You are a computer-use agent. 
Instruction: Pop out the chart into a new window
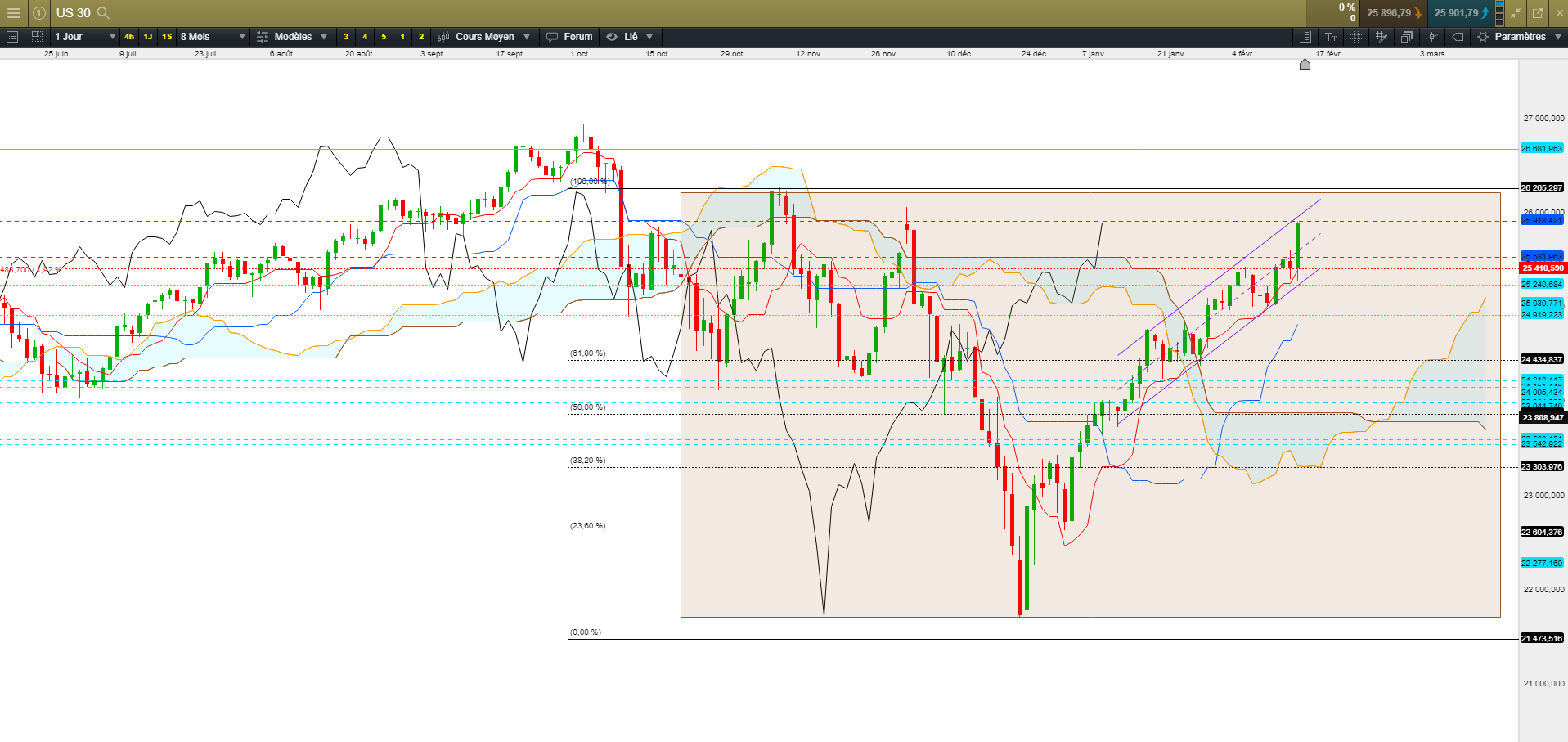click(1538, 13)
